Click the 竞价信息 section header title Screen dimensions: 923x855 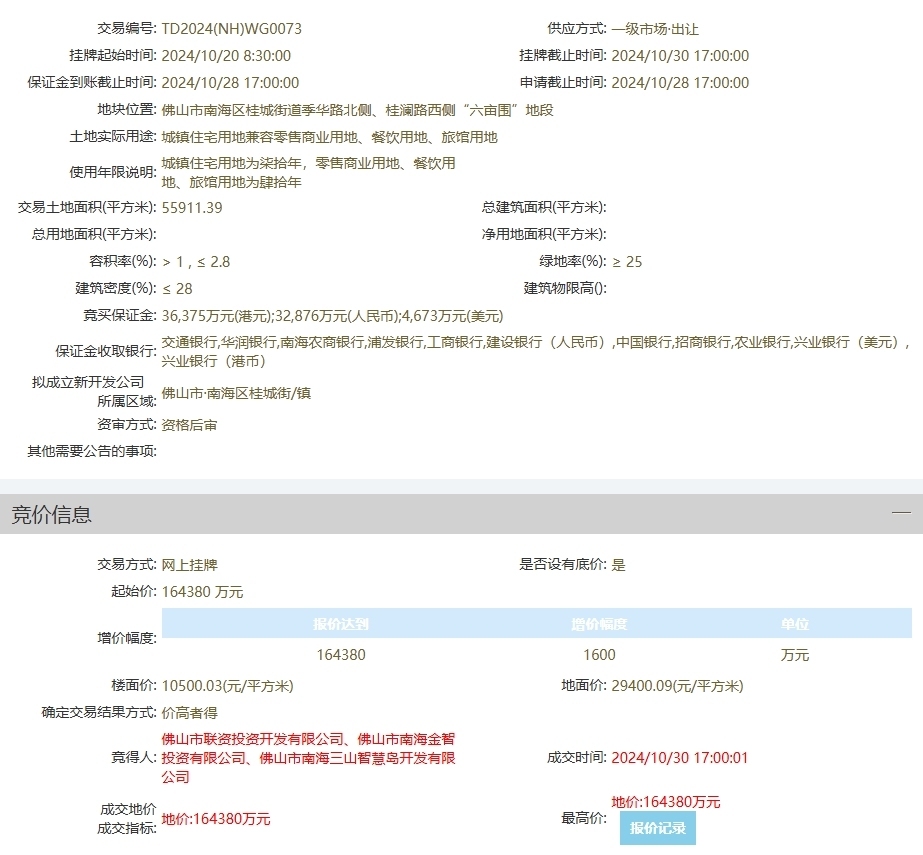[52, 515]
